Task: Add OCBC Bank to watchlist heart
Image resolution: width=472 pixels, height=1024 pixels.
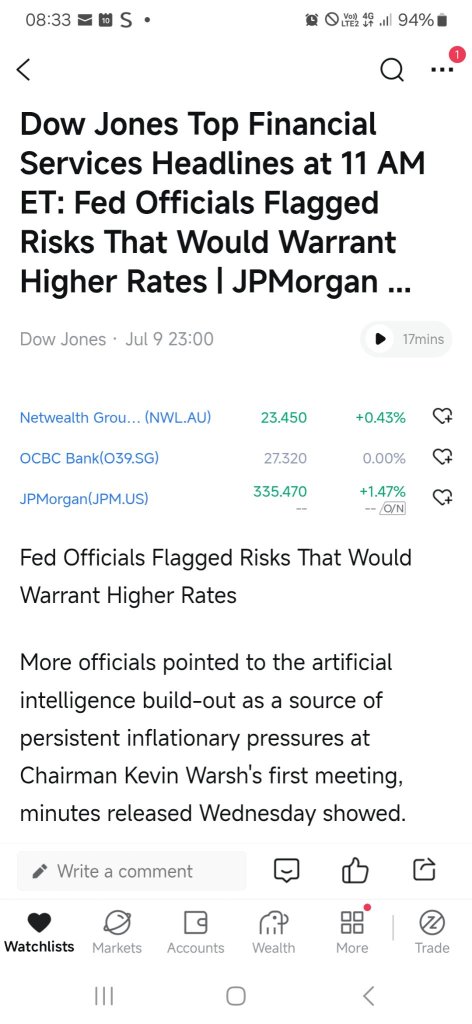Action: click(x=443, y=457)
